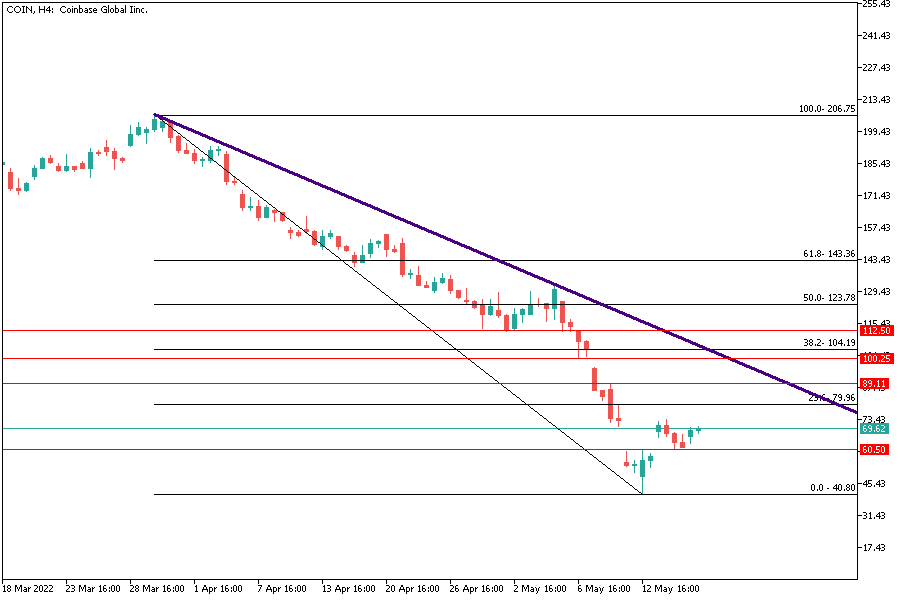Click the 60.50 red price label

pyautogui.click(x=876, y=450)
